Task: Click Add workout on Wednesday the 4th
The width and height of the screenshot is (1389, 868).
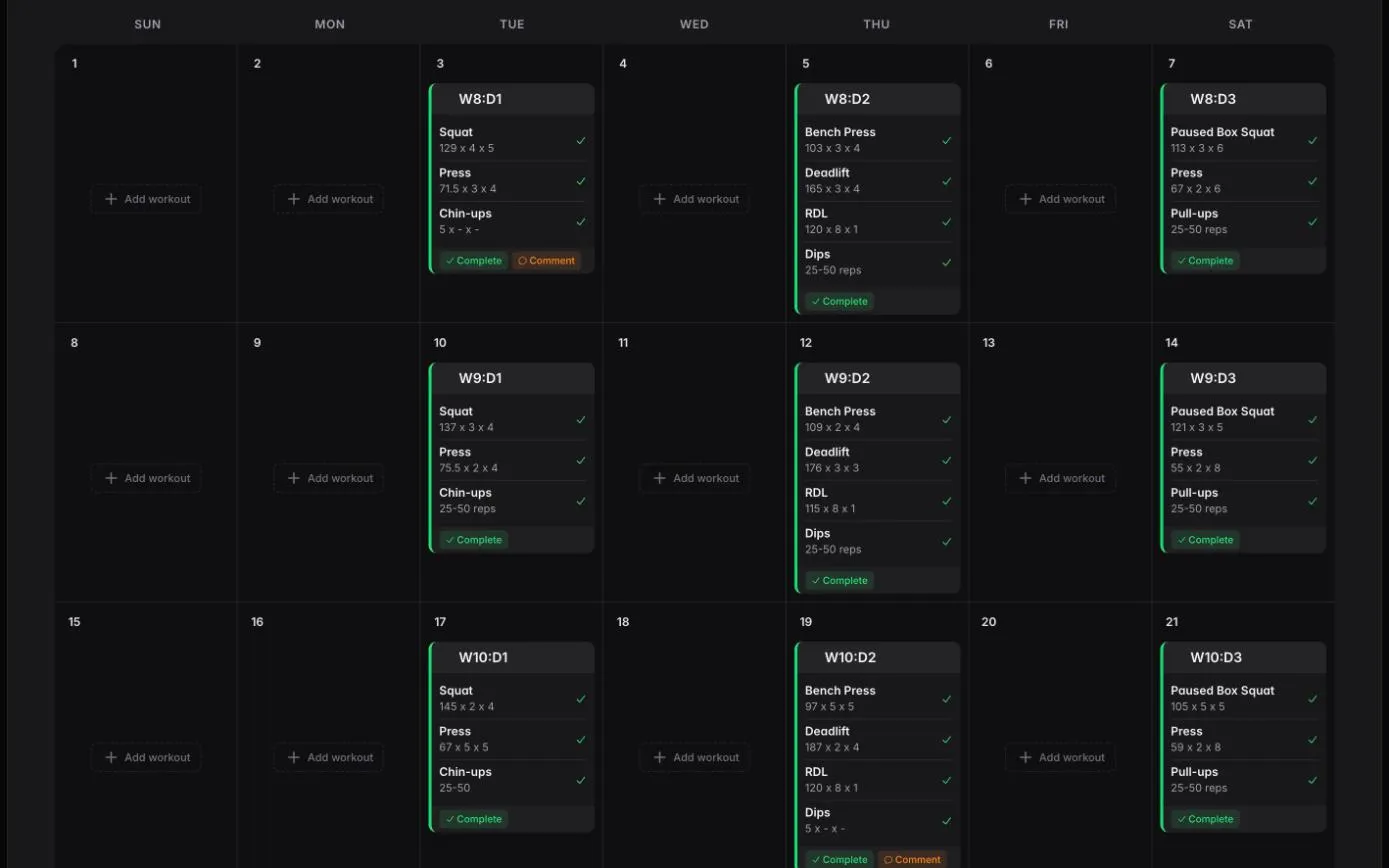Action: [694, 199]
